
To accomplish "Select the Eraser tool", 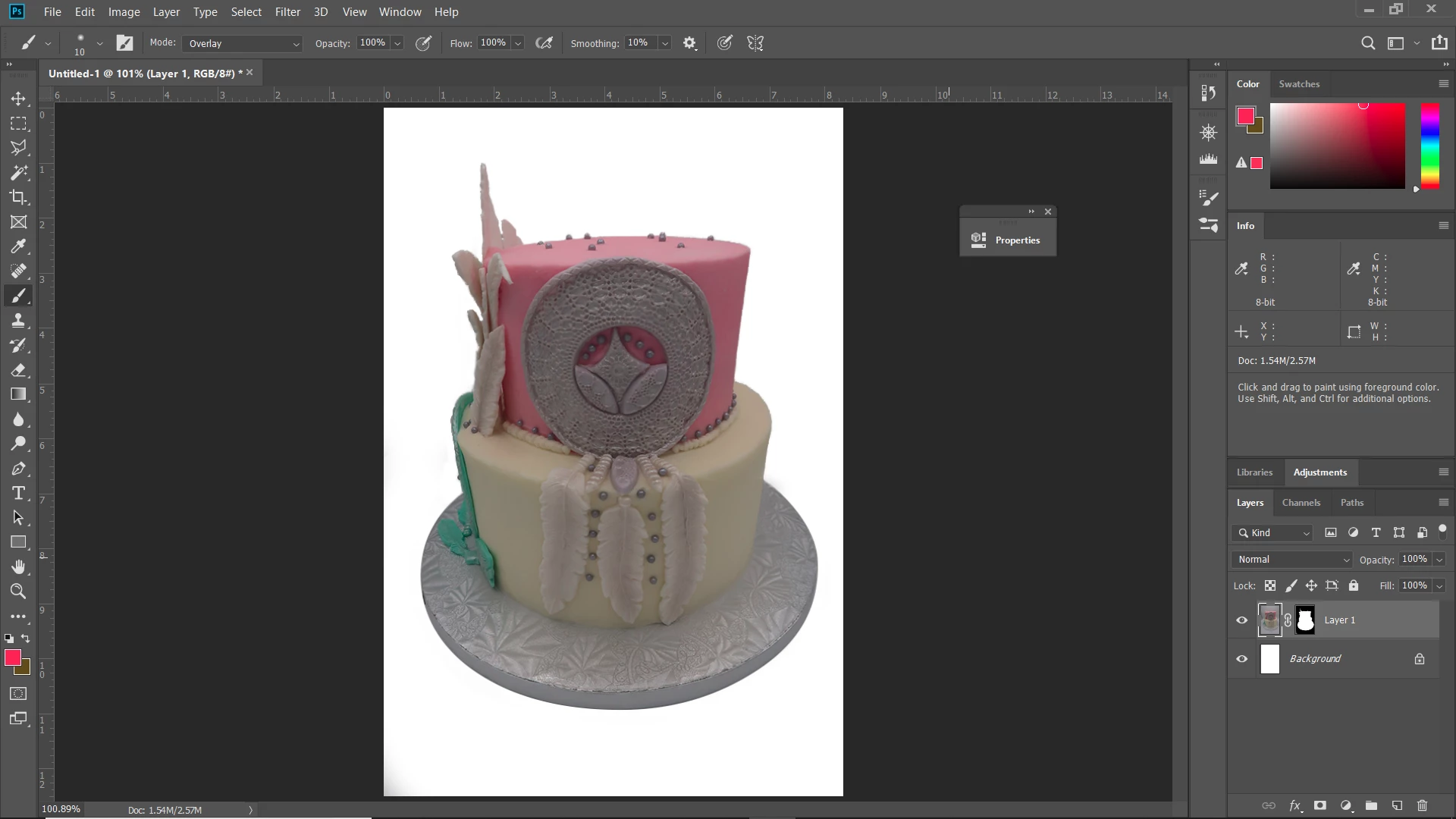I will (x=18, y=370).
